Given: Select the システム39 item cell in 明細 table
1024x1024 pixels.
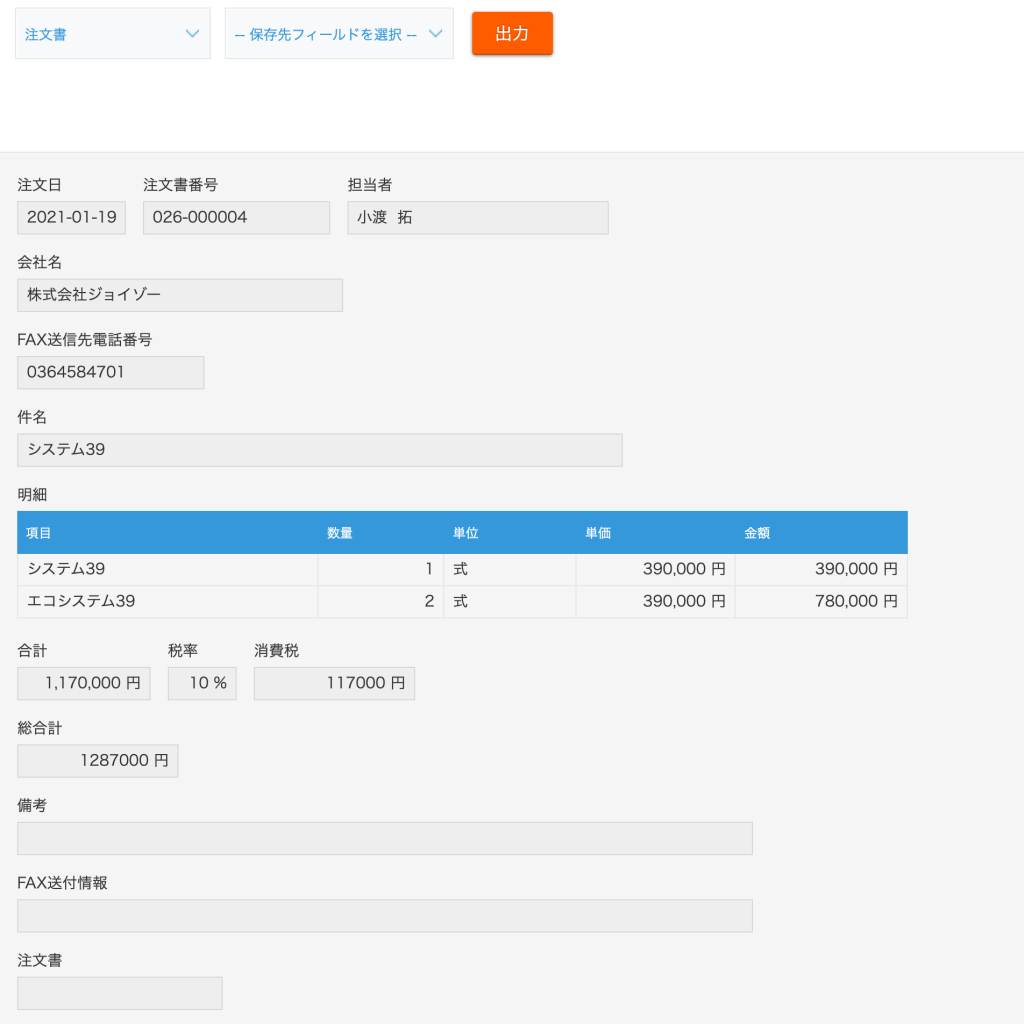Looking at the screenshot, I should 168,569.
